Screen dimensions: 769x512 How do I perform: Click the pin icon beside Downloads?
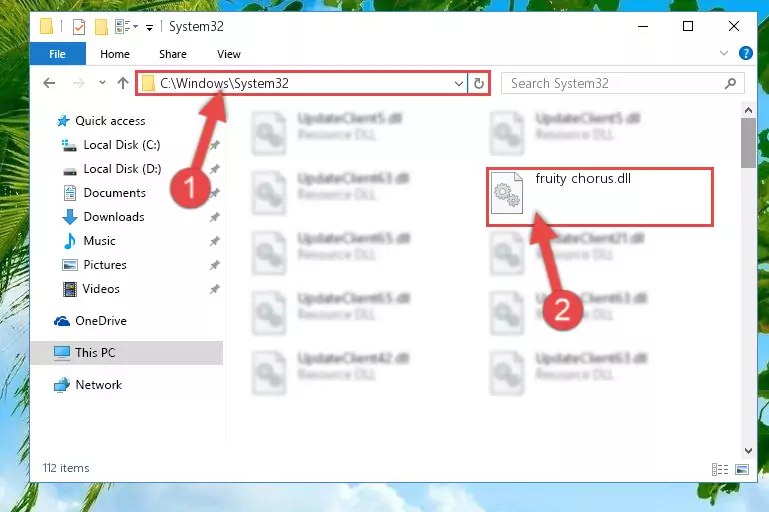pyautogui.click(x=214, y=217)
